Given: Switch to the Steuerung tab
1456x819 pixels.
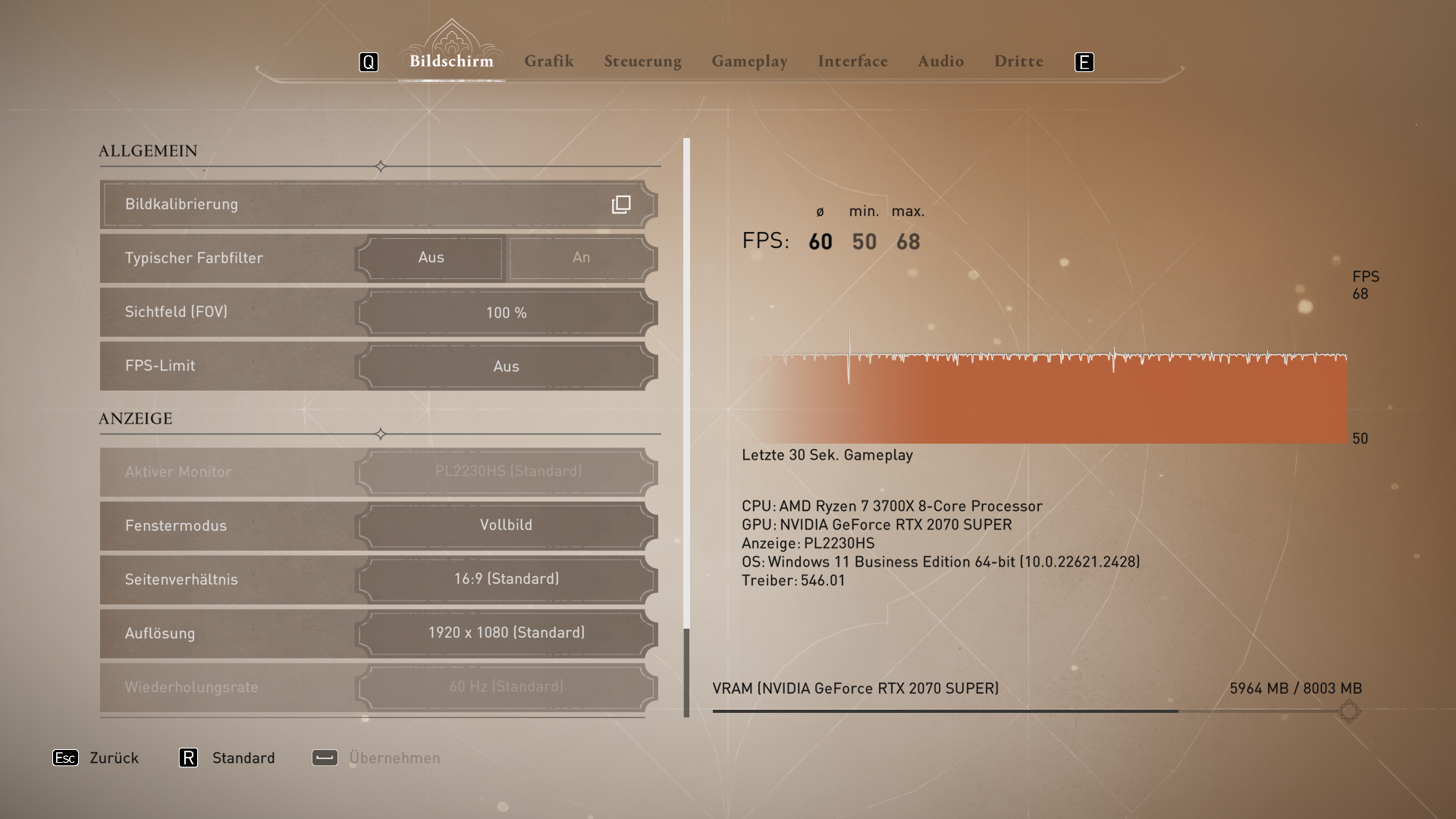Looking at the screenshot, I should coord(642,61).
